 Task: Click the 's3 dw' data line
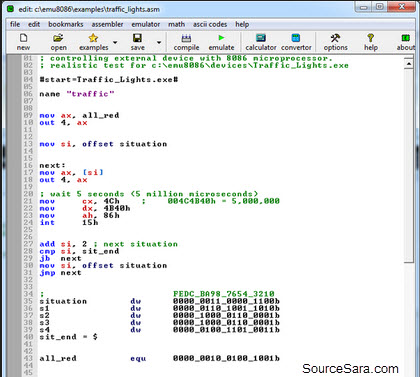click(x=159, y=323)
